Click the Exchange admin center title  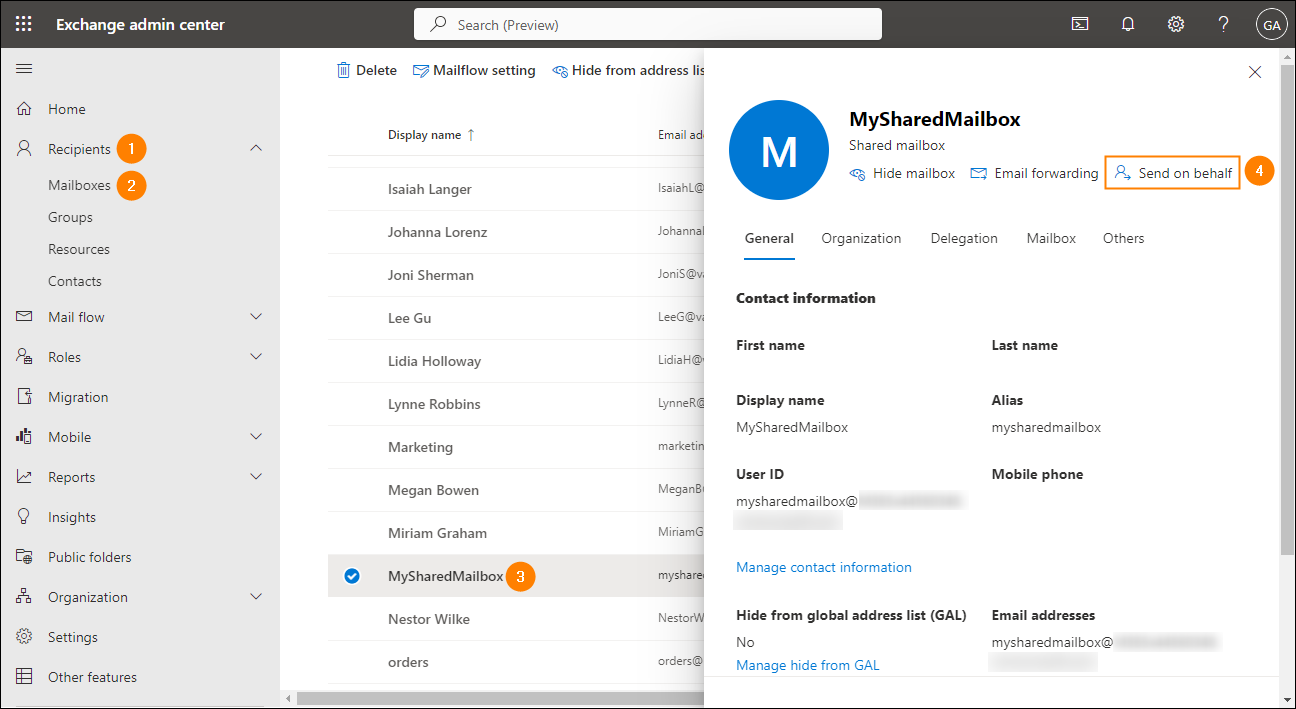coord(140,25)
